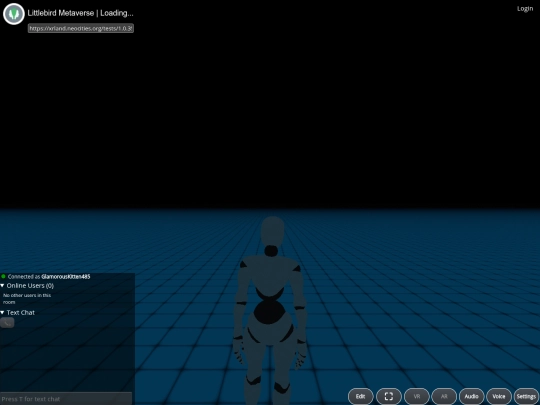Click the green connection status dot

pos(3,276)
